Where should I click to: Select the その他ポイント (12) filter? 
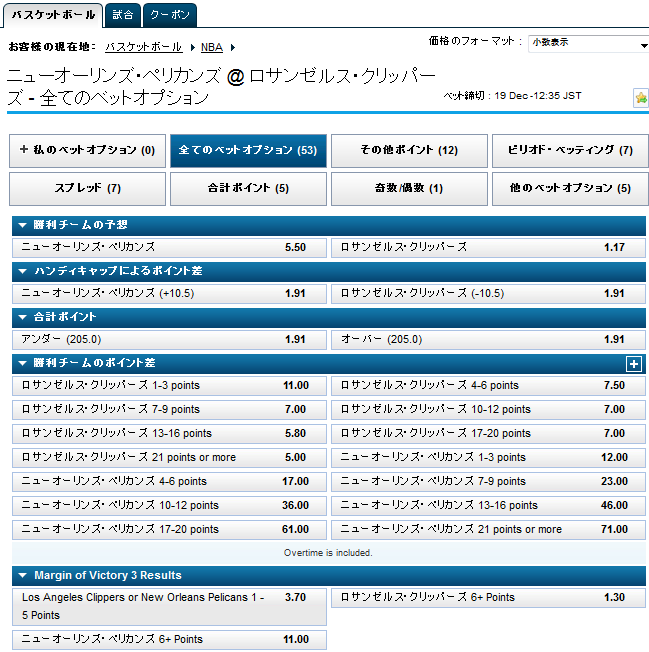[x=409, y=150]
